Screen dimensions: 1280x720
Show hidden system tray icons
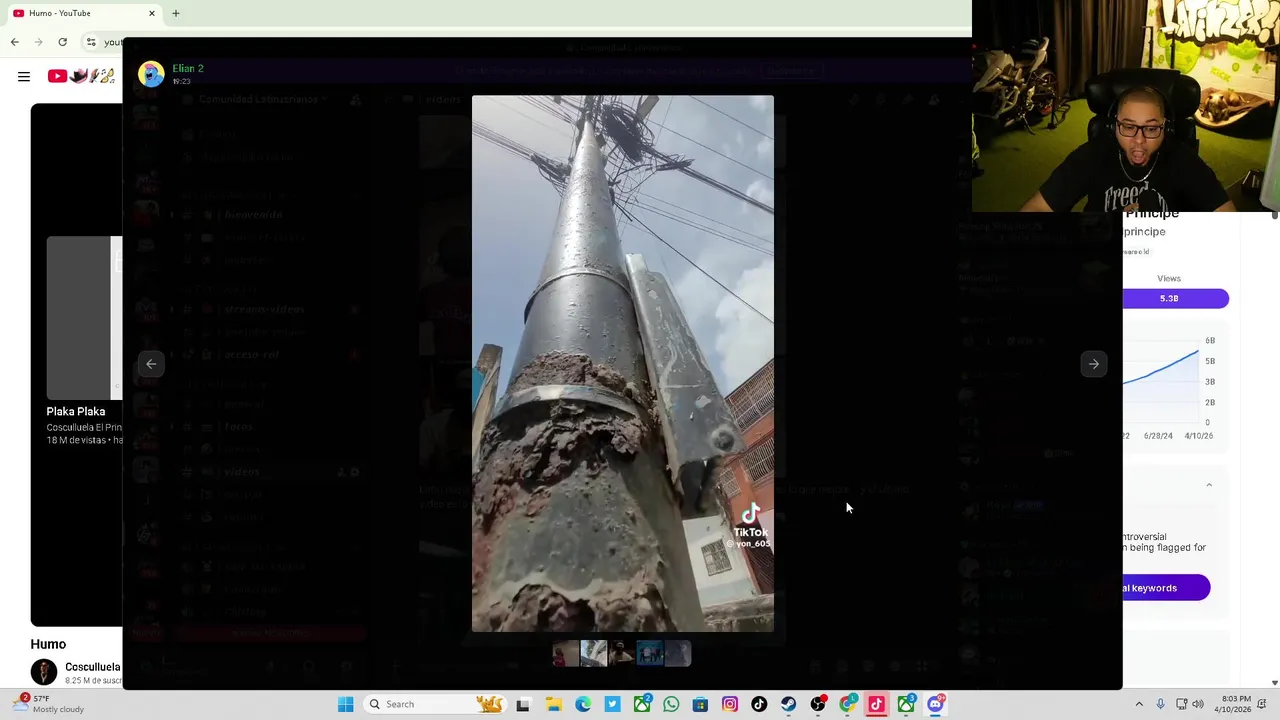[x=1139, y=704]
